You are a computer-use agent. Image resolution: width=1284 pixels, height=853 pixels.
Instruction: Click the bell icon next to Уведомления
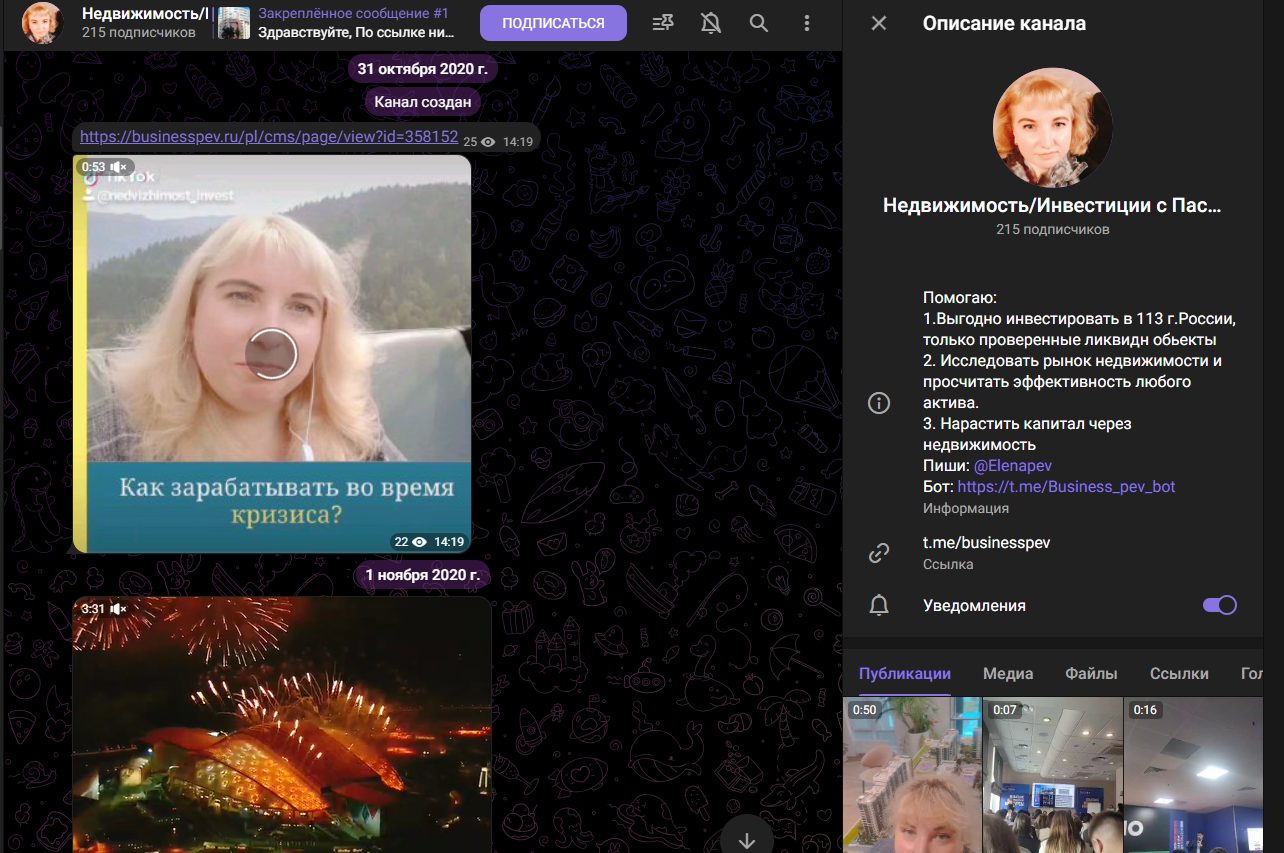tap(879, 605)
